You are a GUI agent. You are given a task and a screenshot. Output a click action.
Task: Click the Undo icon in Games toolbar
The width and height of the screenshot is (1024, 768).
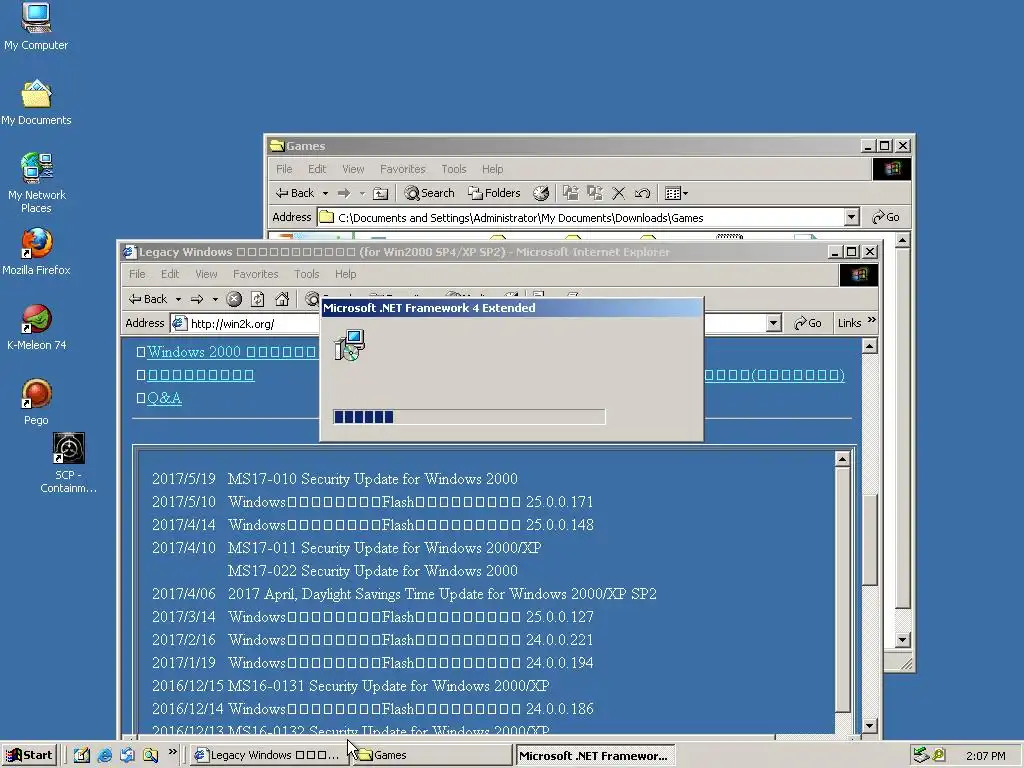[x=642, y=193]
